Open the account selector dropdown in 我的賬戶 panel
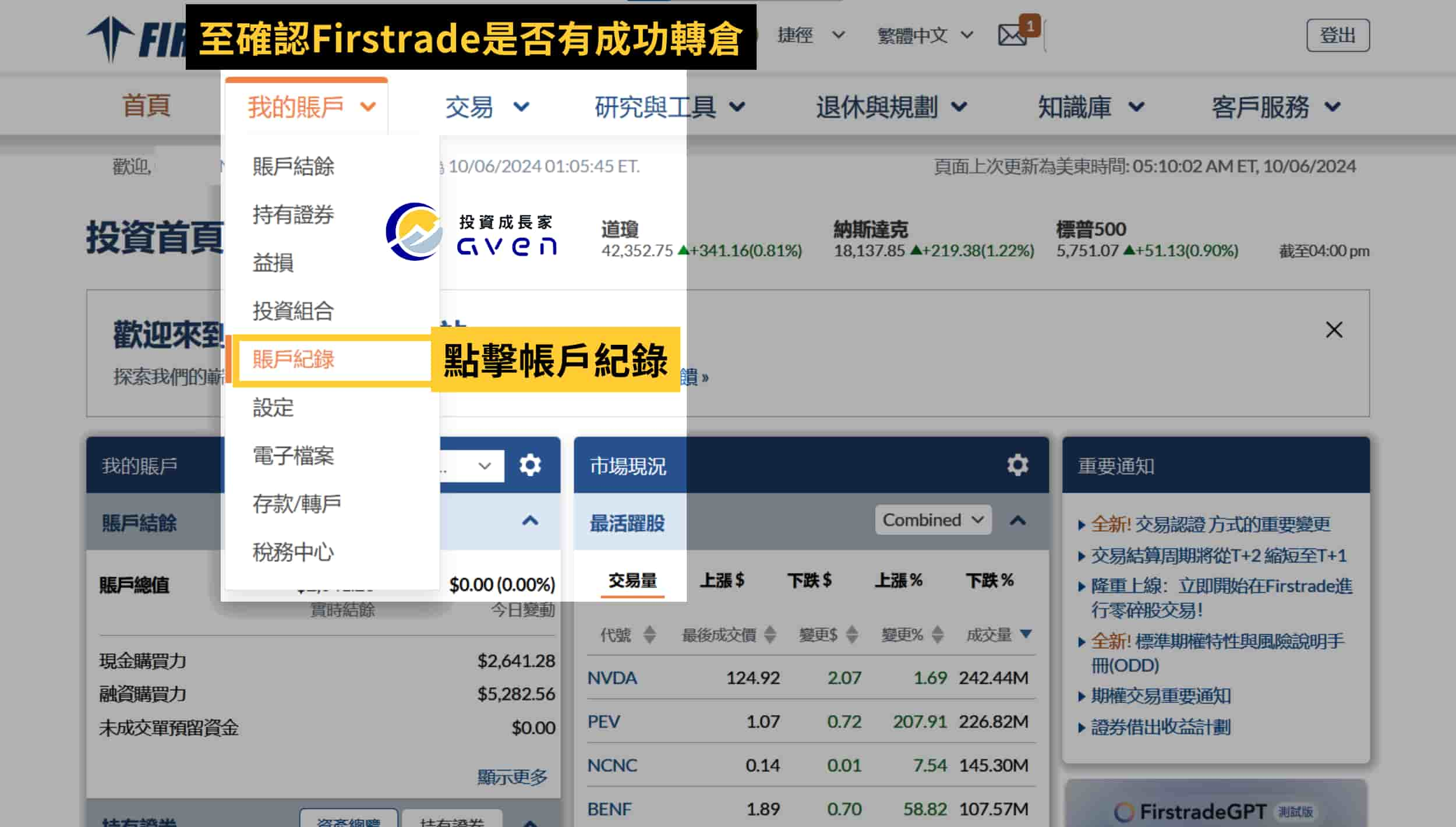The image size is (1456, 827). [x=472, y=465]
